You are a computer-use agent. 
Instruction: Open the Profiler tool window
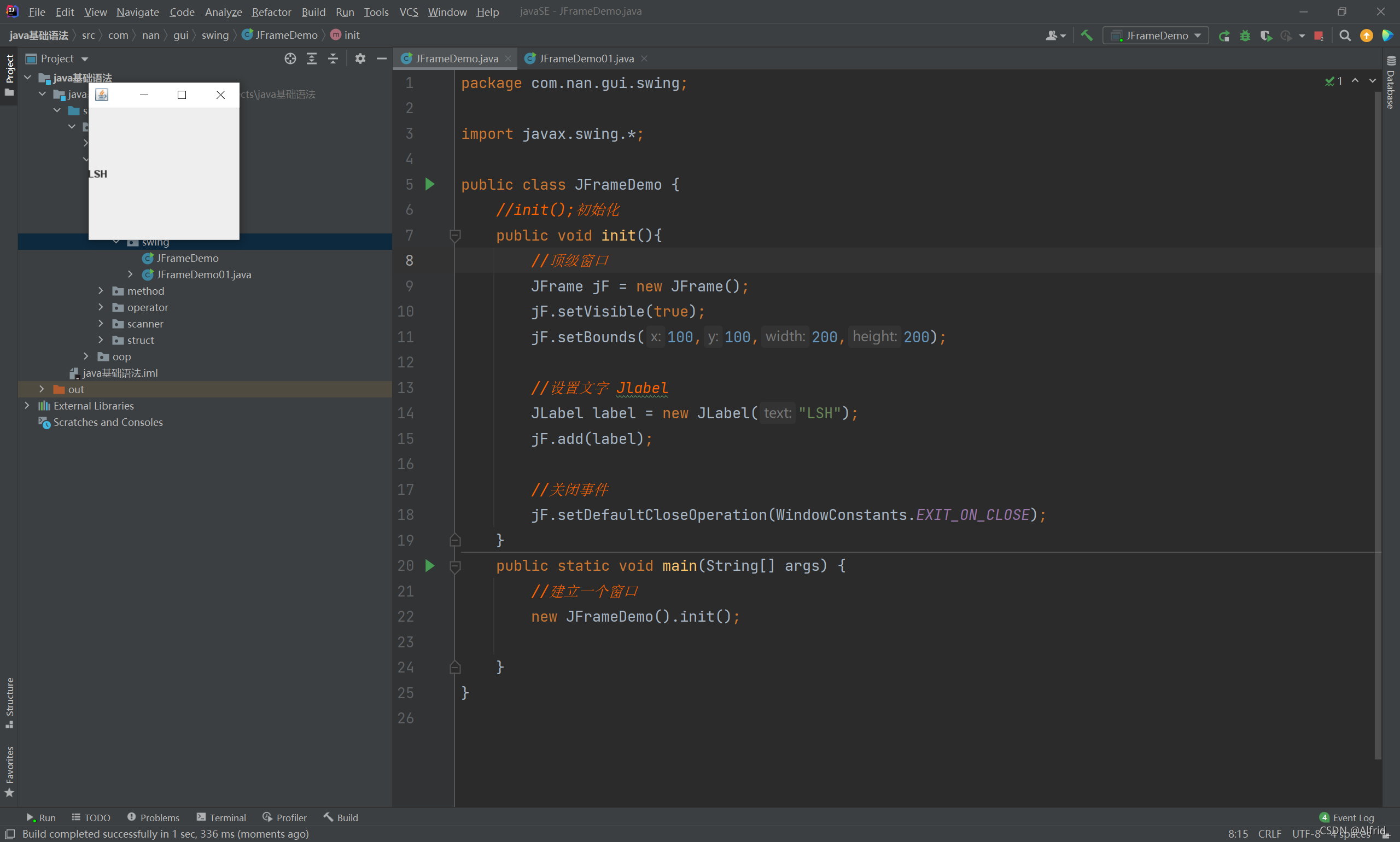tap(285, 817)
